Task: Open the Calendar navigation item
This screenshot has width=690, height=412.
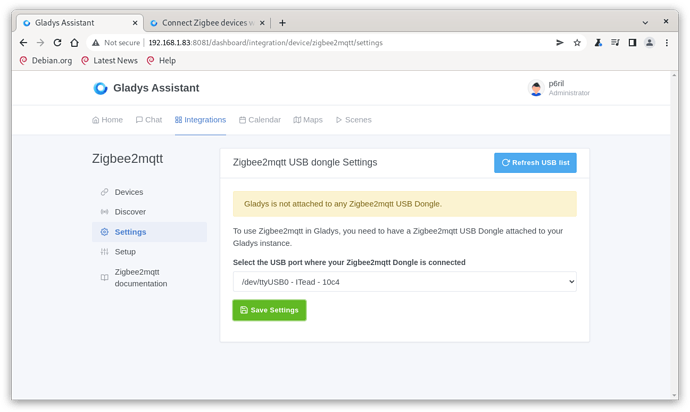Action: [x=260, y=120]
